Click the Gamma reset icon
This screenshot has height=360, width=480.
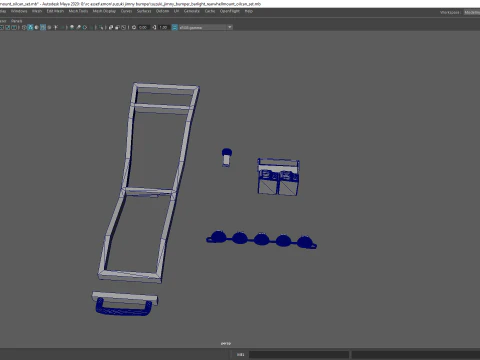pyautogui.click(x=154, y=27)
